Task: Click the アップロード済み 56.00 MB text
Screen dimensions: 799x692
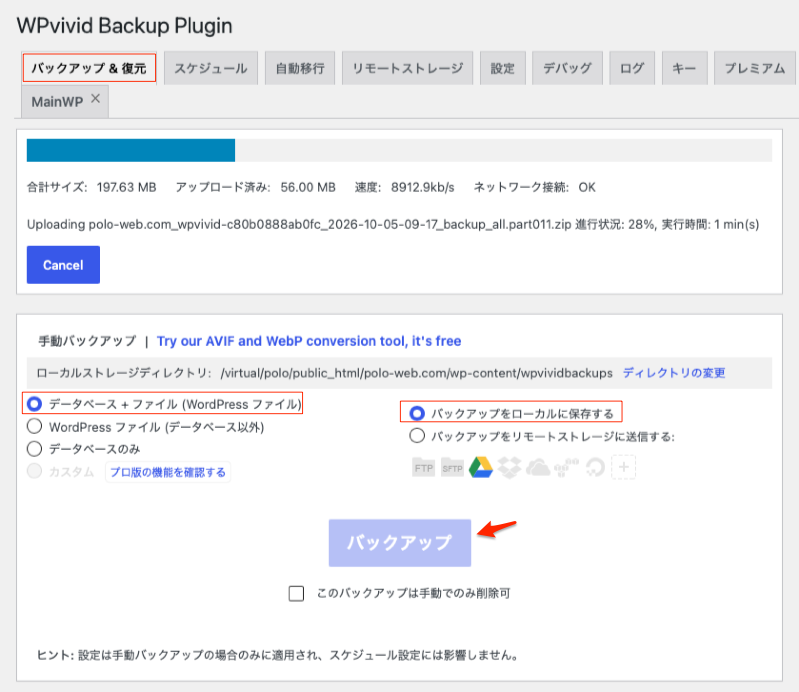Action: coord(255,187)
